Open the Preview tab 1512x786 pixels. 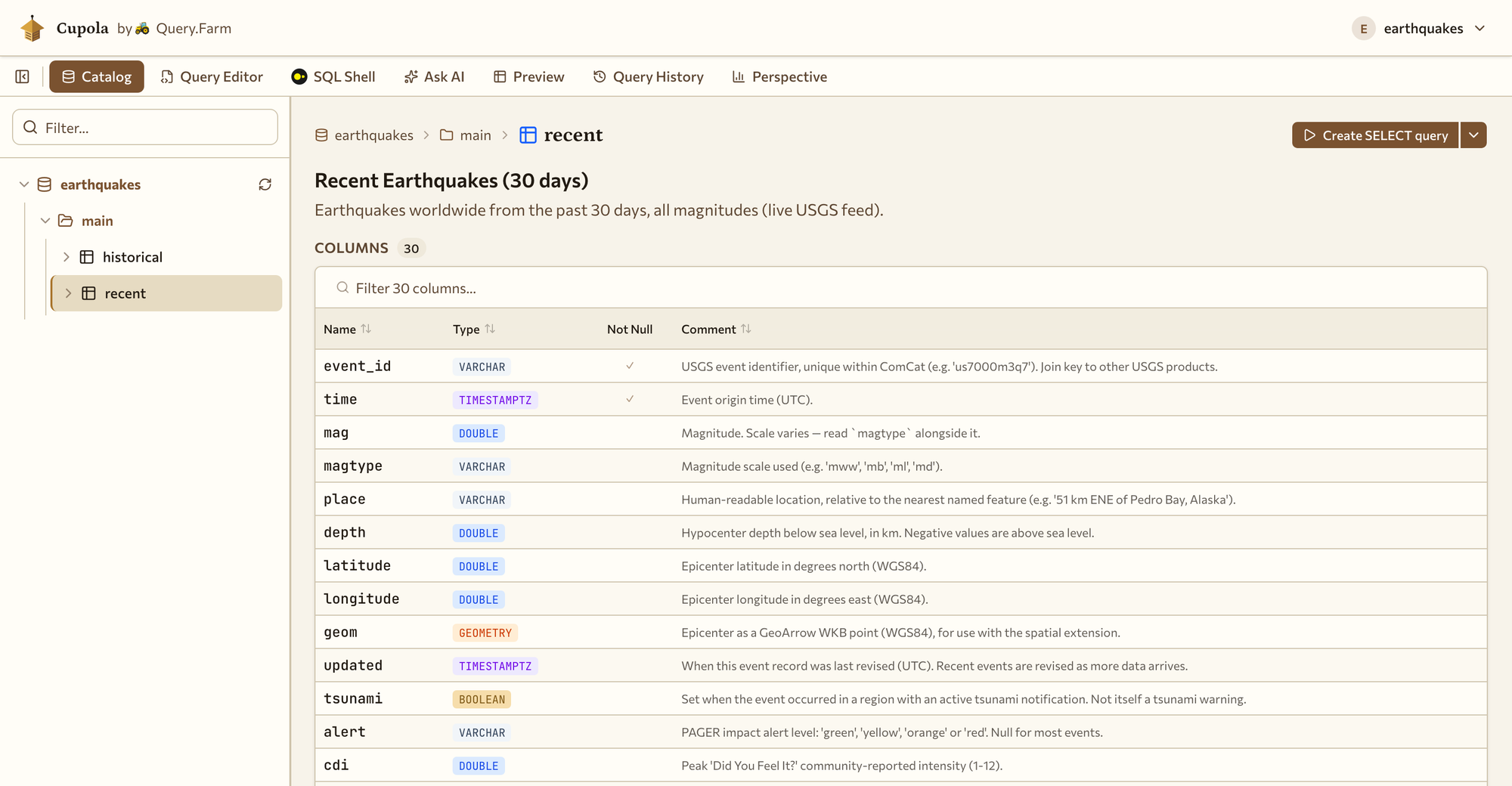click(x=529, y=76)
